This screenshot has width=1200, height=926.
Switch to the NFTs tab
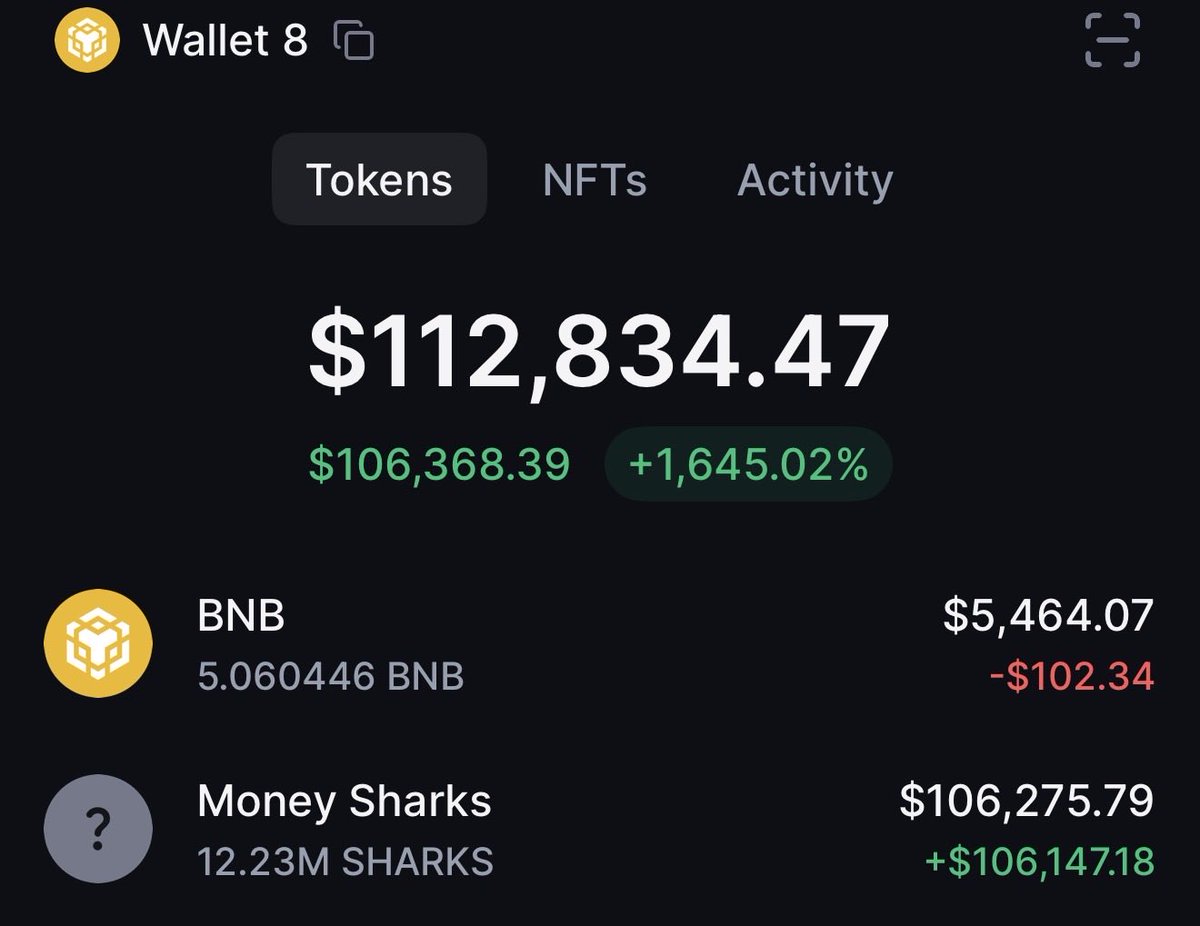594,180
